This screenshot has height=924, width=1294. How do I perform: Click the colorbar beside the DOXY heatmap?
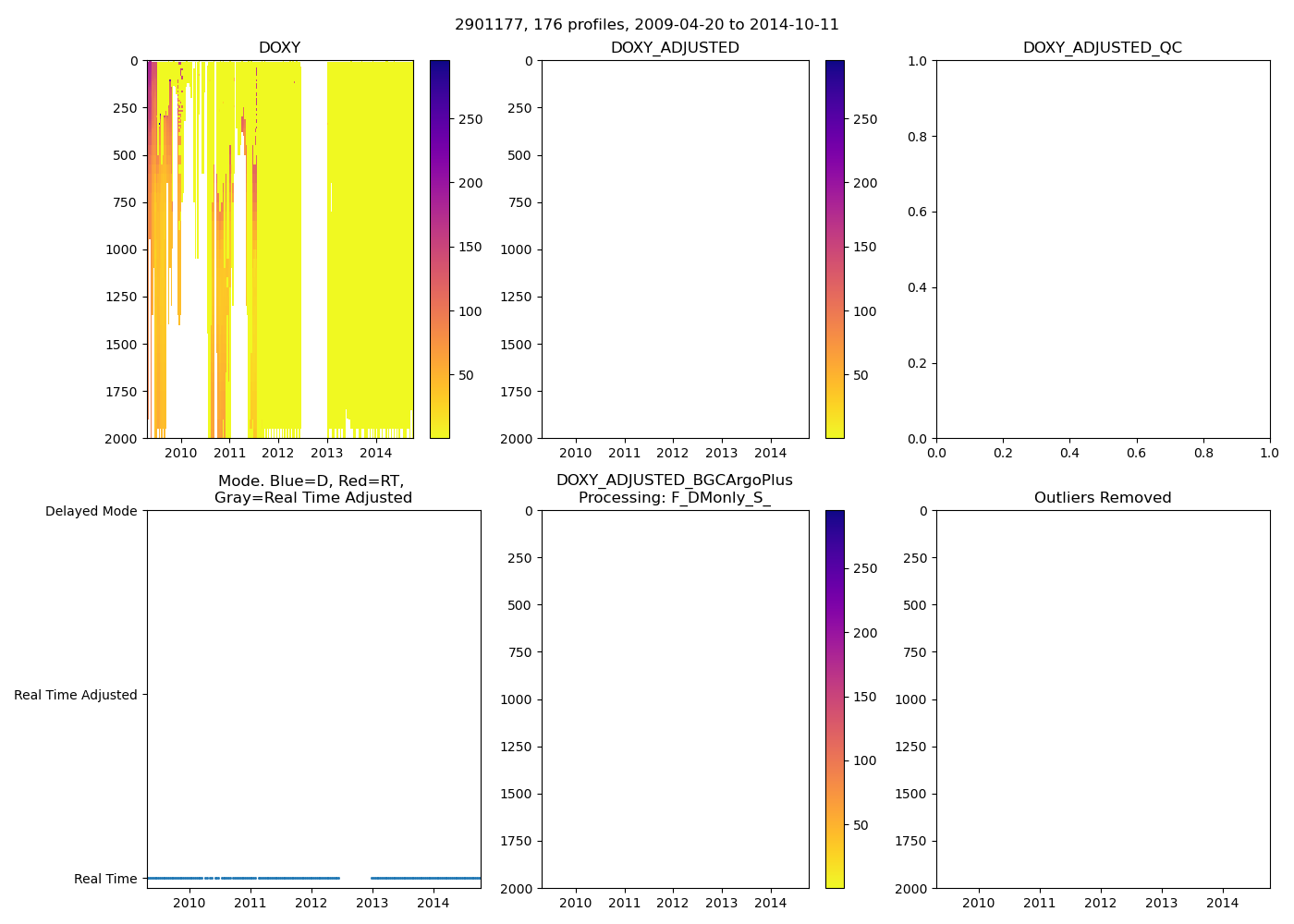440,249
